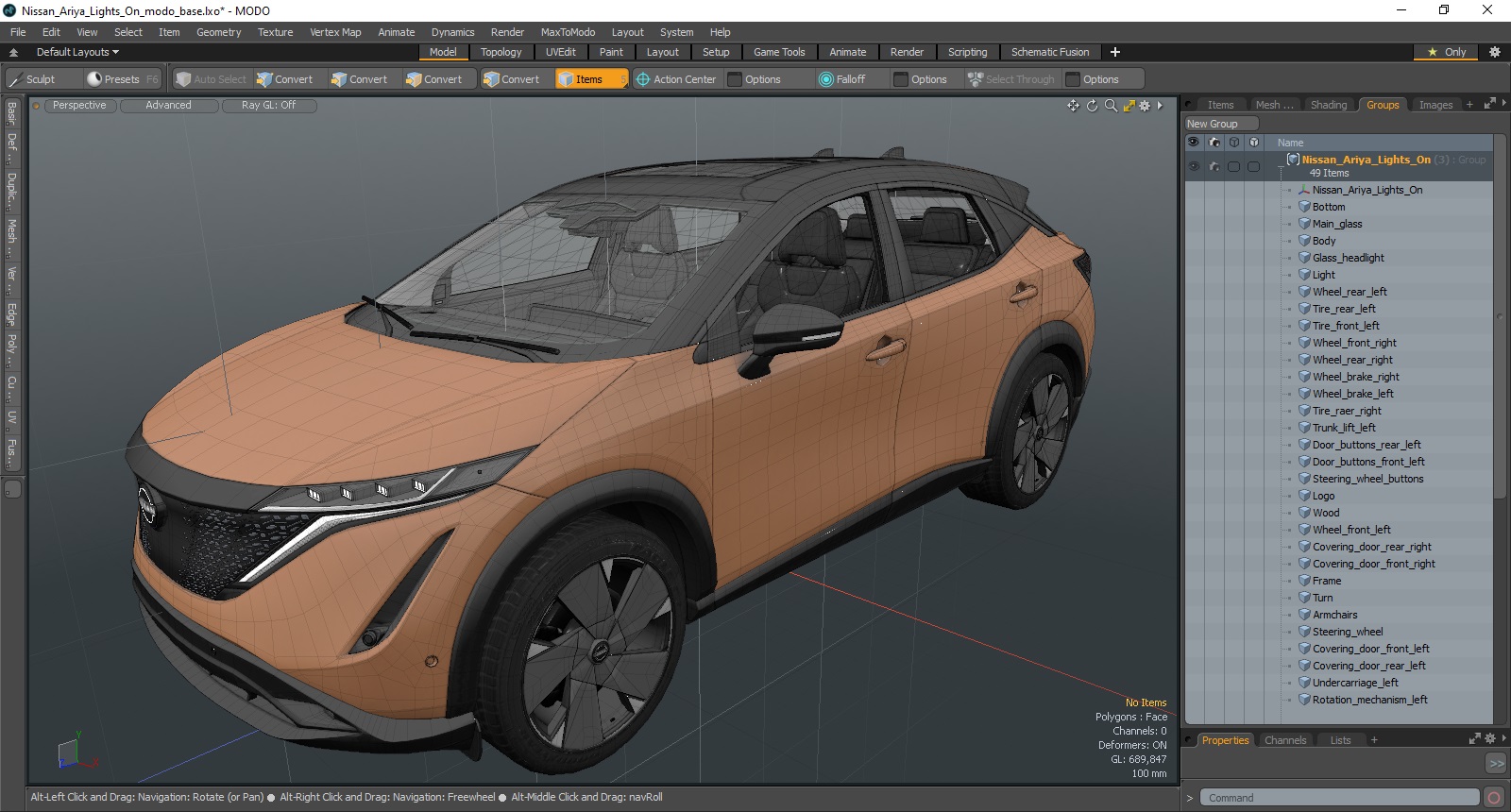Click the prompt arrow before the Command field
This screenshot has height=812, width=1511.
point(1190,798)
